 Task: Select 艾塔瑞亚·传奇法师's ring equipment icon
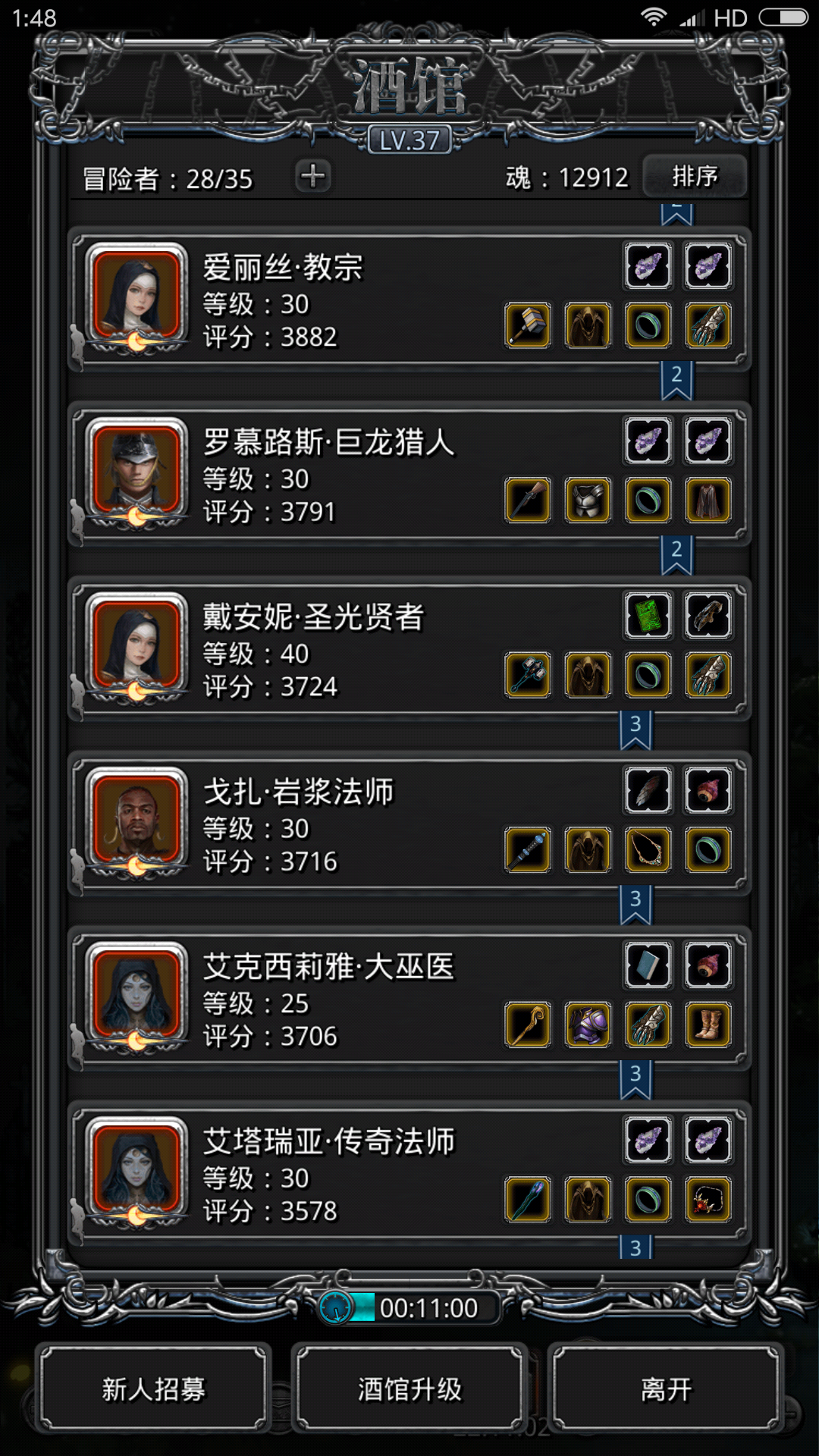click(648, 1199)
